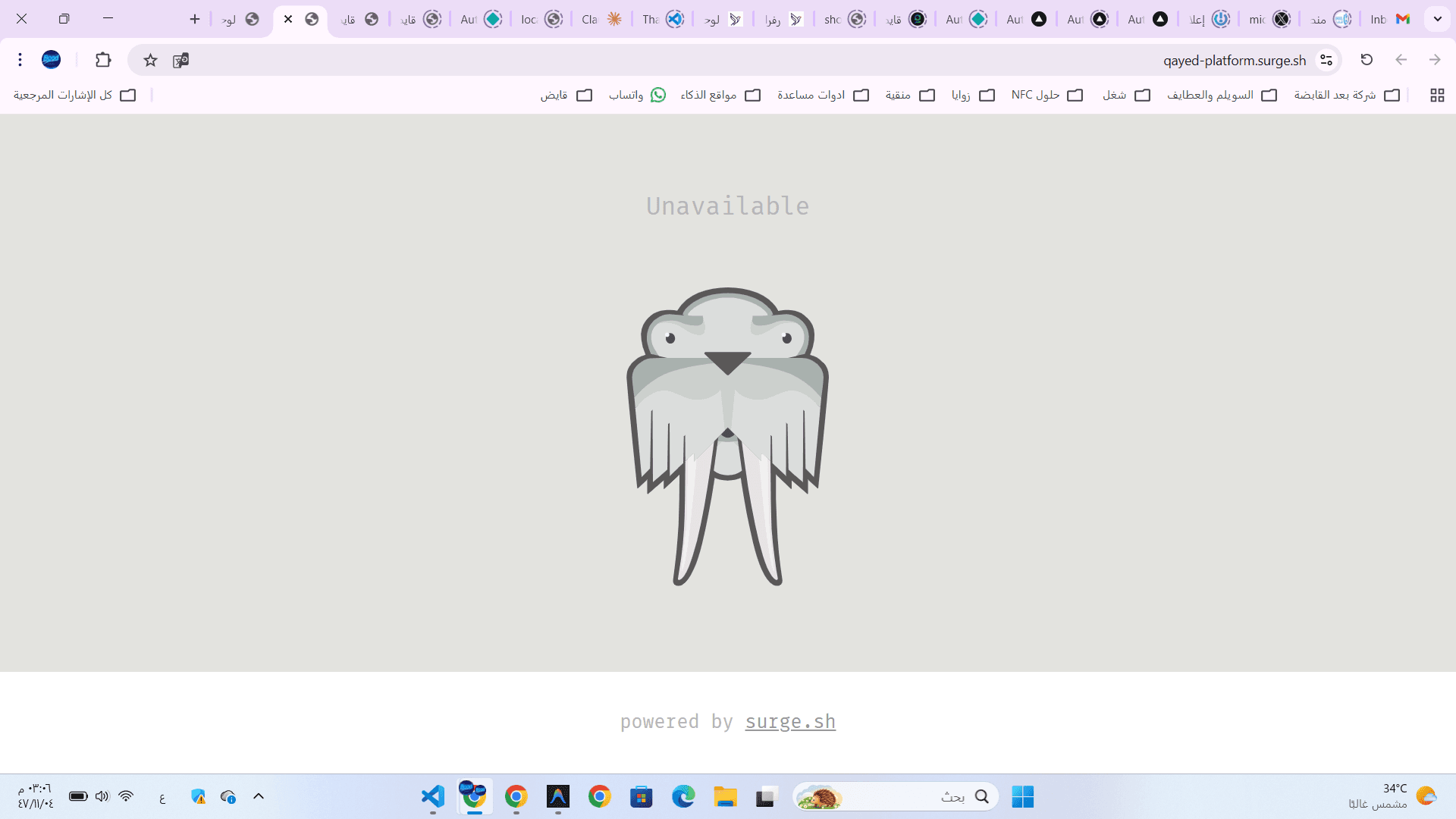Click the 'powered by' footer text
This screenshot has width=1456, height=819.
pyautogui.click(x=676, y=721)
